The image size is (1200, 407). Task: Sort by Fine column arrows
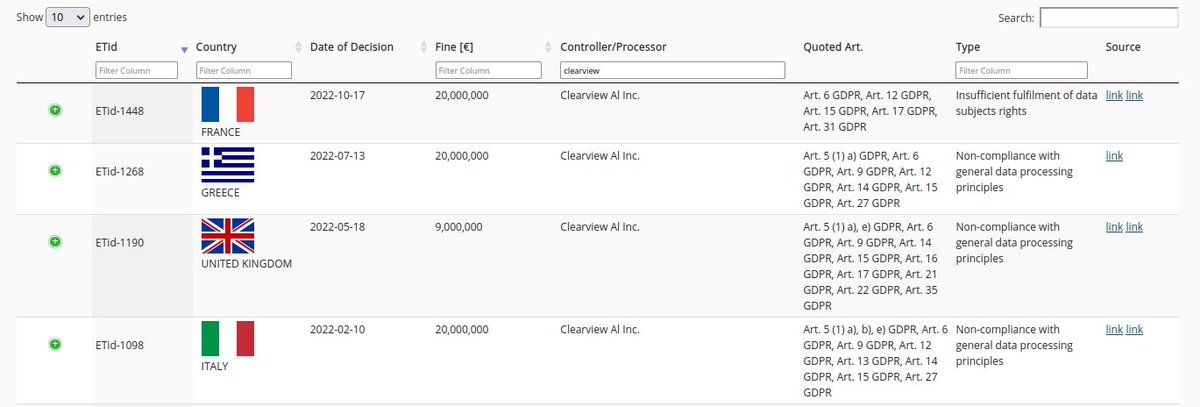548,48
